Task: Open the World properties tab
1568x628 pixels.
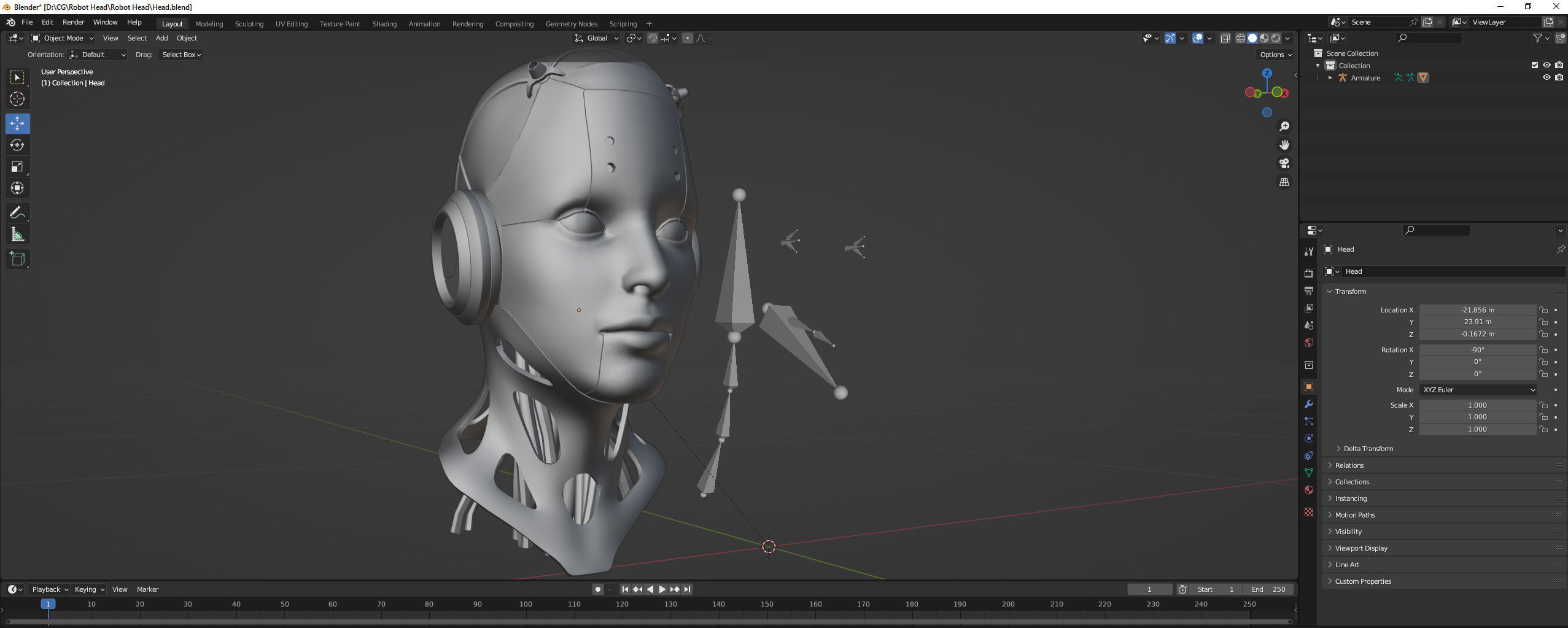Action: point(1308,343)
